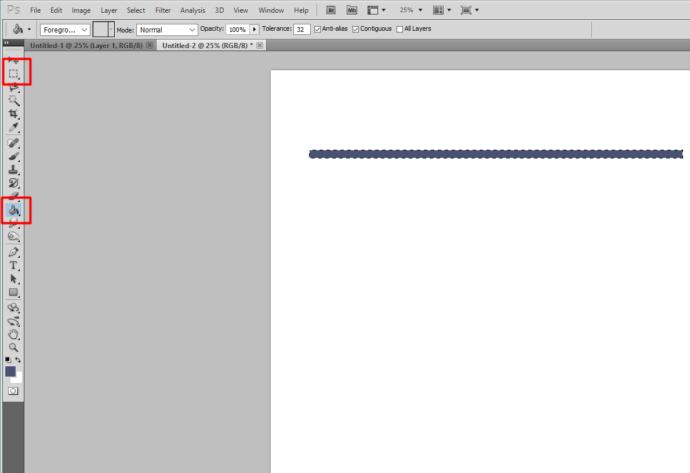Select the History Brush tool

(13, 183)
